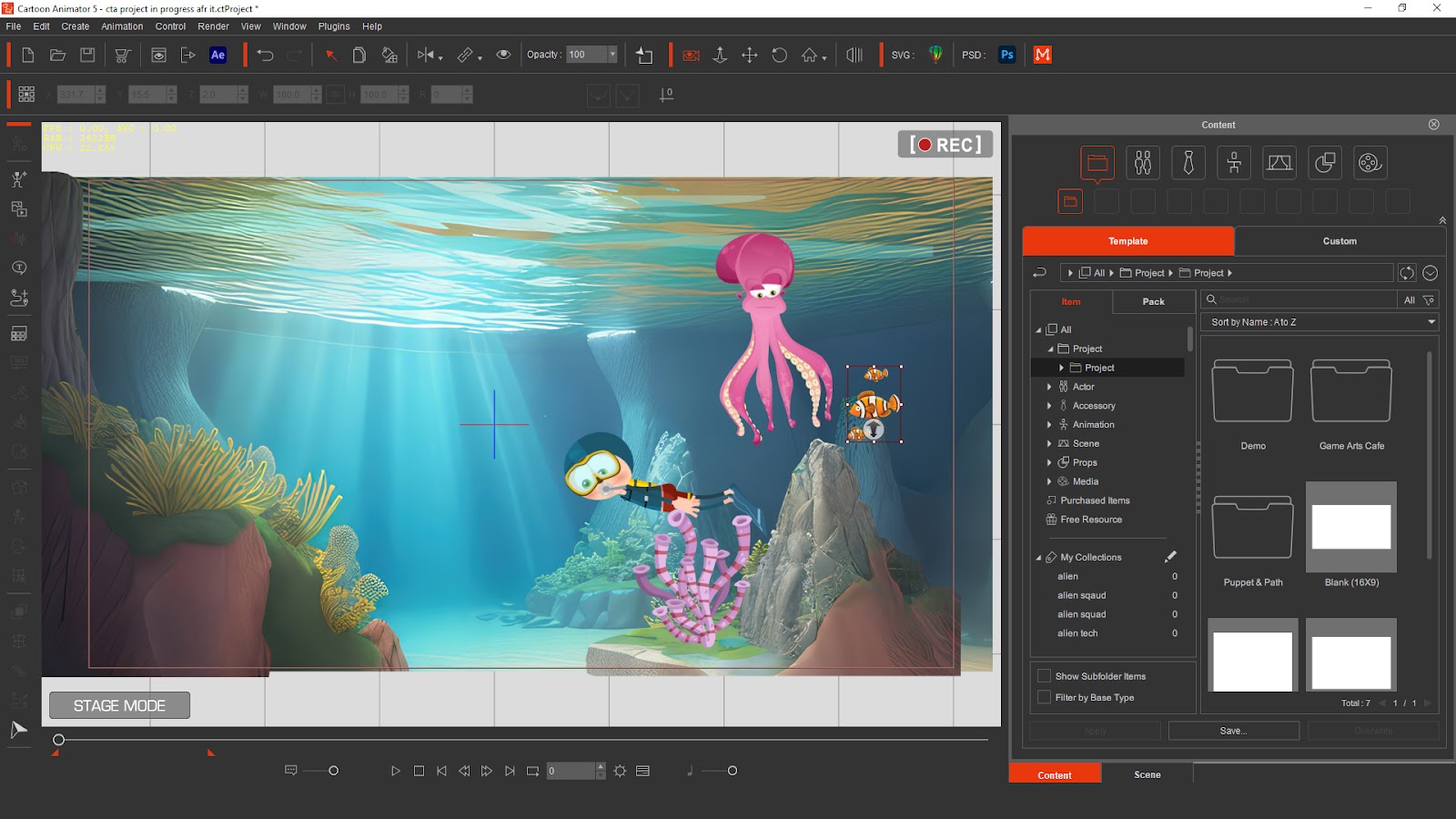Screen dimensions: 1456x819
Task: Select the Props category icon
Action: click(1324, 162)
